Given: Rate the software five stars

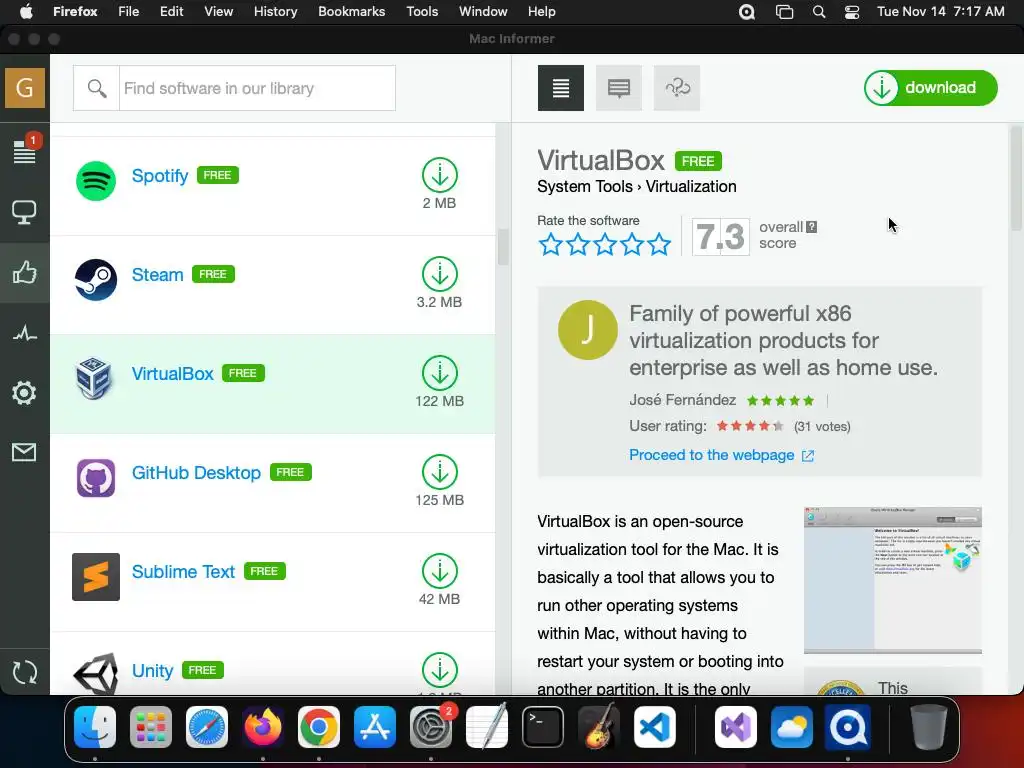Looking at the screenshot, I should [659, 244].
